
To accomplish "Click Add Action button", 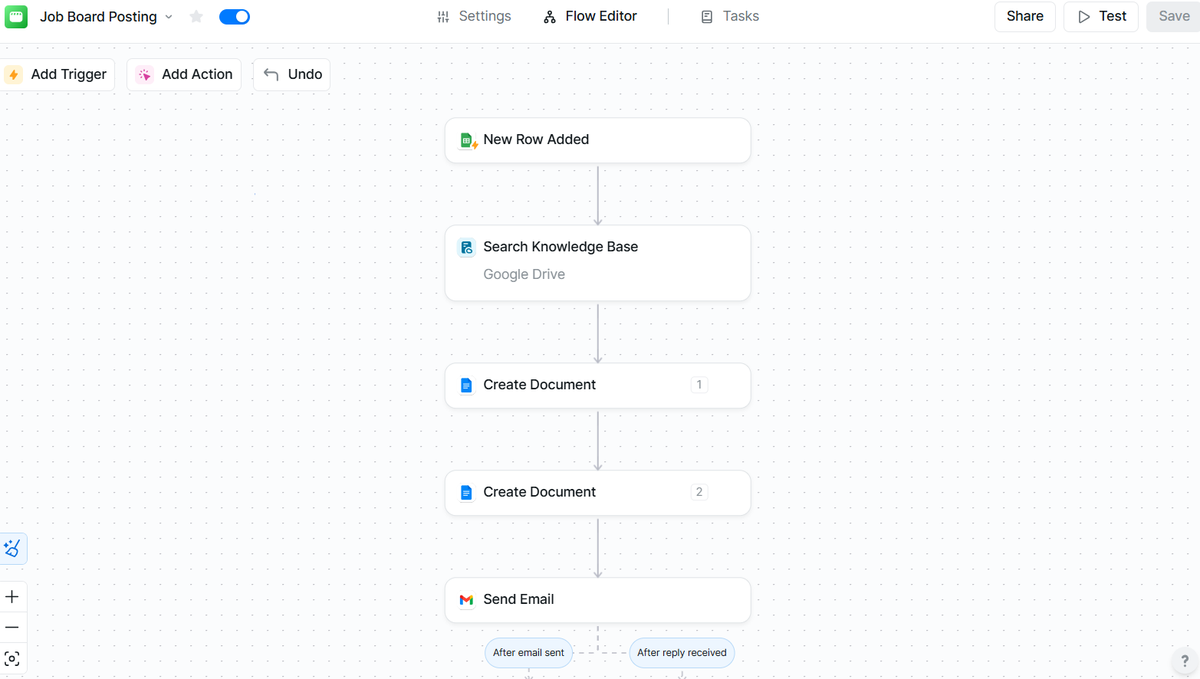I will click(x=184, y=74).
